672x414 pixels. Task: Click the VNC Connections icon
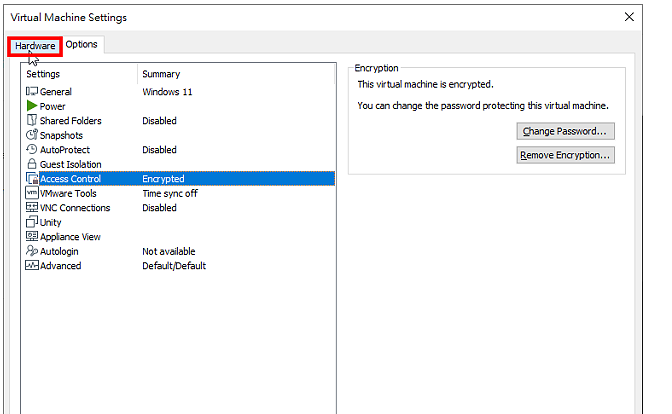pyautogui.click(x=32, y=207)
